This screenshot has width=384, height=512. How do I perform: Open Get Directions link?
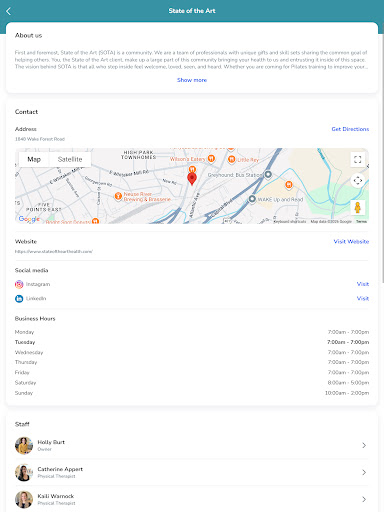tap(350, 129)
